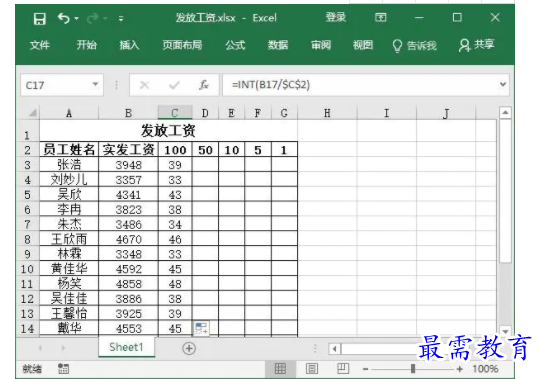
Task: Click zoom in plus button
Action: pos(459,369)
